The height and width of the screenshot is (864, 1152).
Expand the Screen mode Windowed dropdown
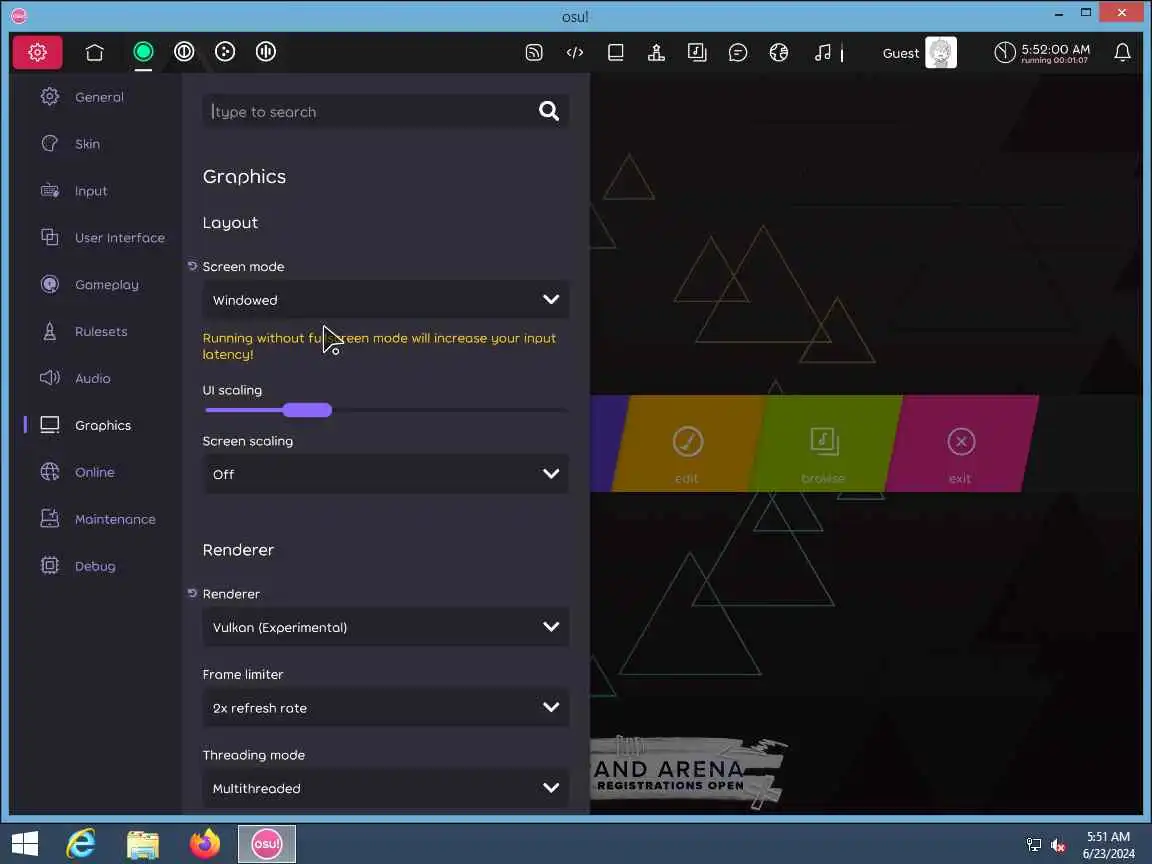[x=385, y=300]
